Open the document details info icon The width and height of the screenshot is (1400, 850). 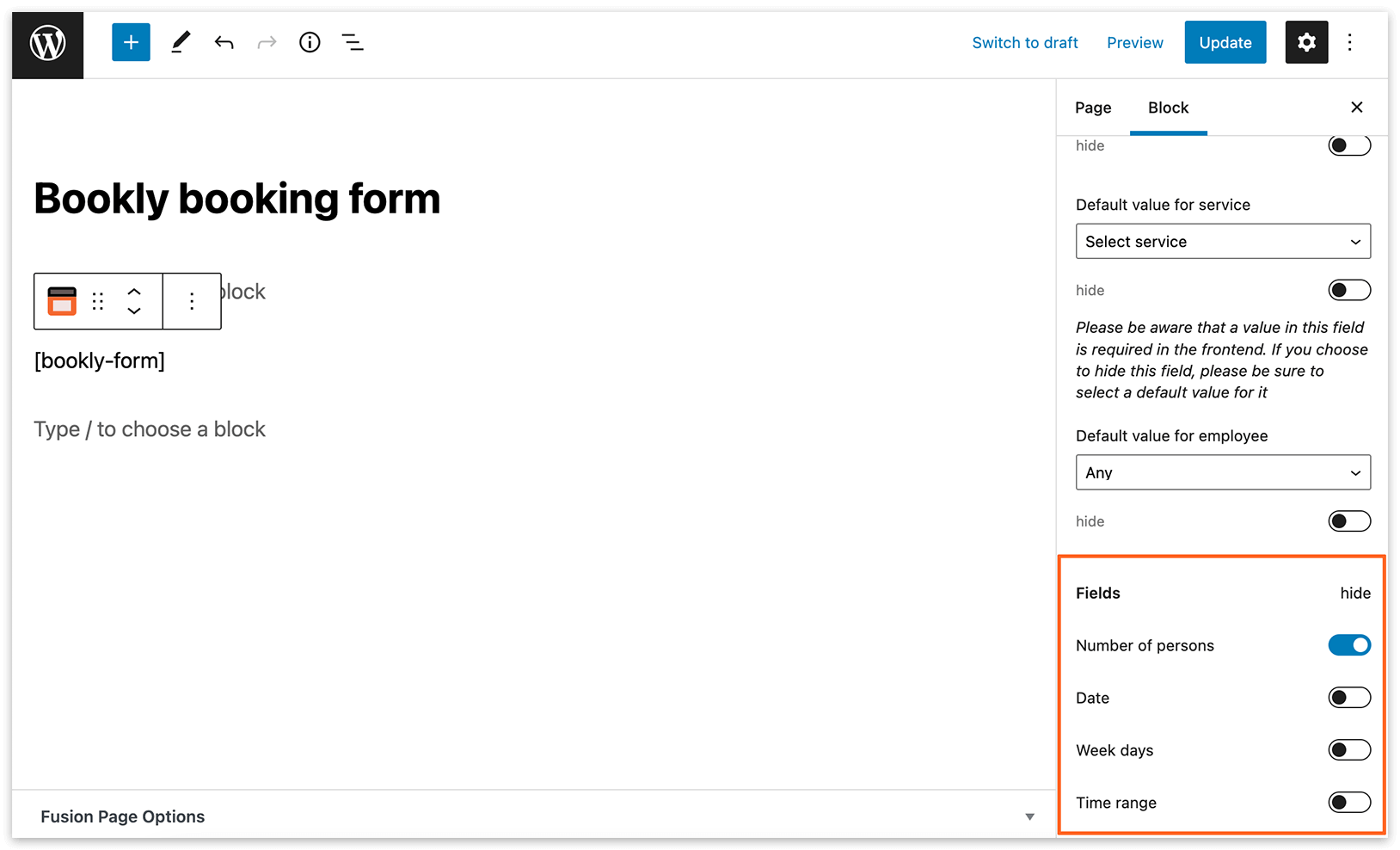coord(310,42)
